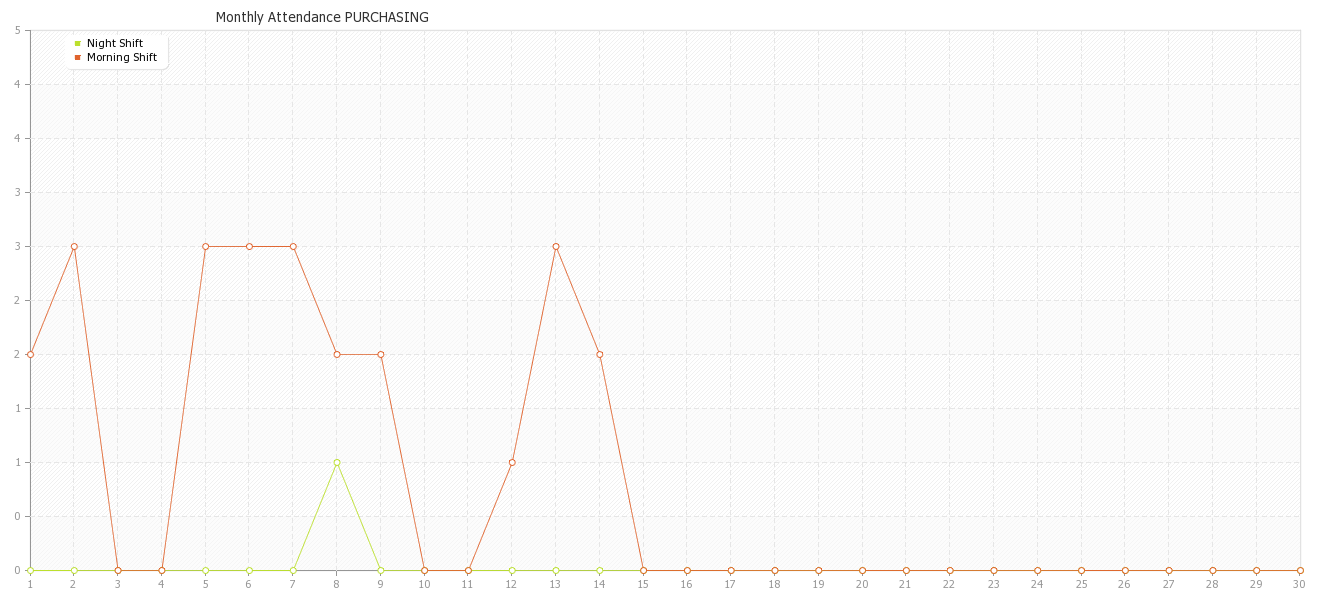Image resolution: width=1330 pixels, height=600 pixels.
Task: Click the Monthly Attendance PURCHASING chart title
Action: (322, 17)
